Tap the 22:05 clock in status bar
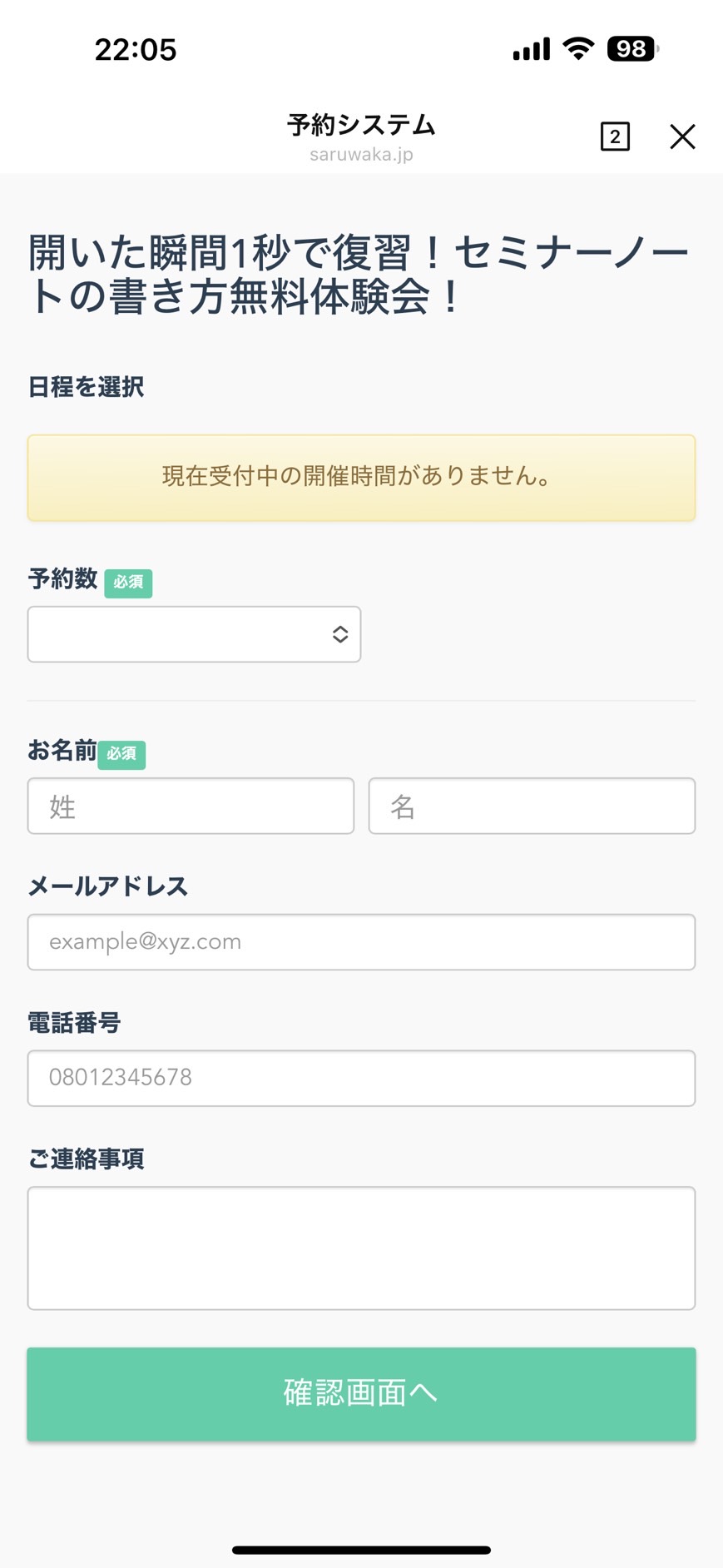723x1568 pixels. click(x=136, y=50)
